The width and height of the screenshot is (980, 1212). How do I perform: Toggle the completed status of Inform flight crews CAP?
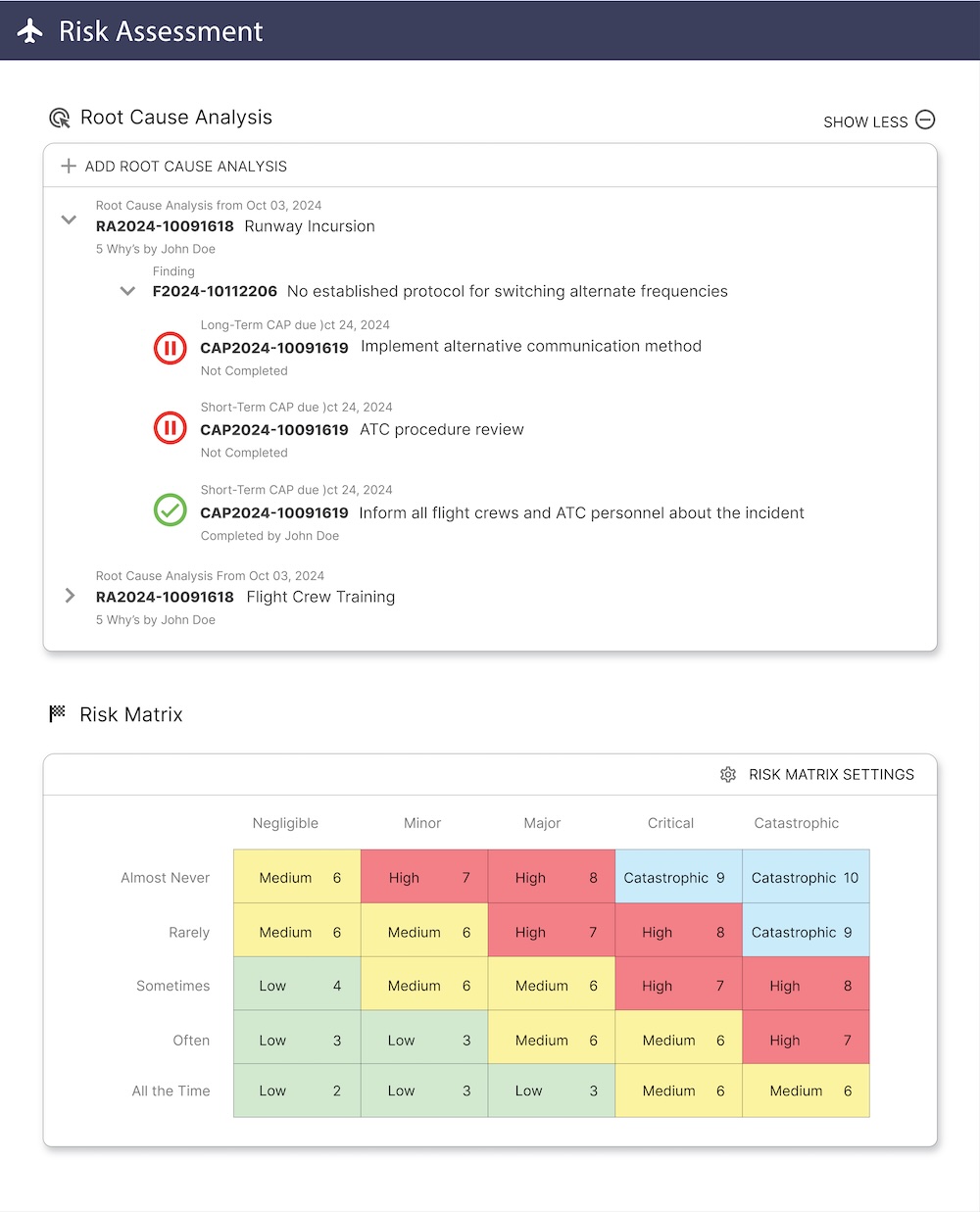tap(170, 510)
